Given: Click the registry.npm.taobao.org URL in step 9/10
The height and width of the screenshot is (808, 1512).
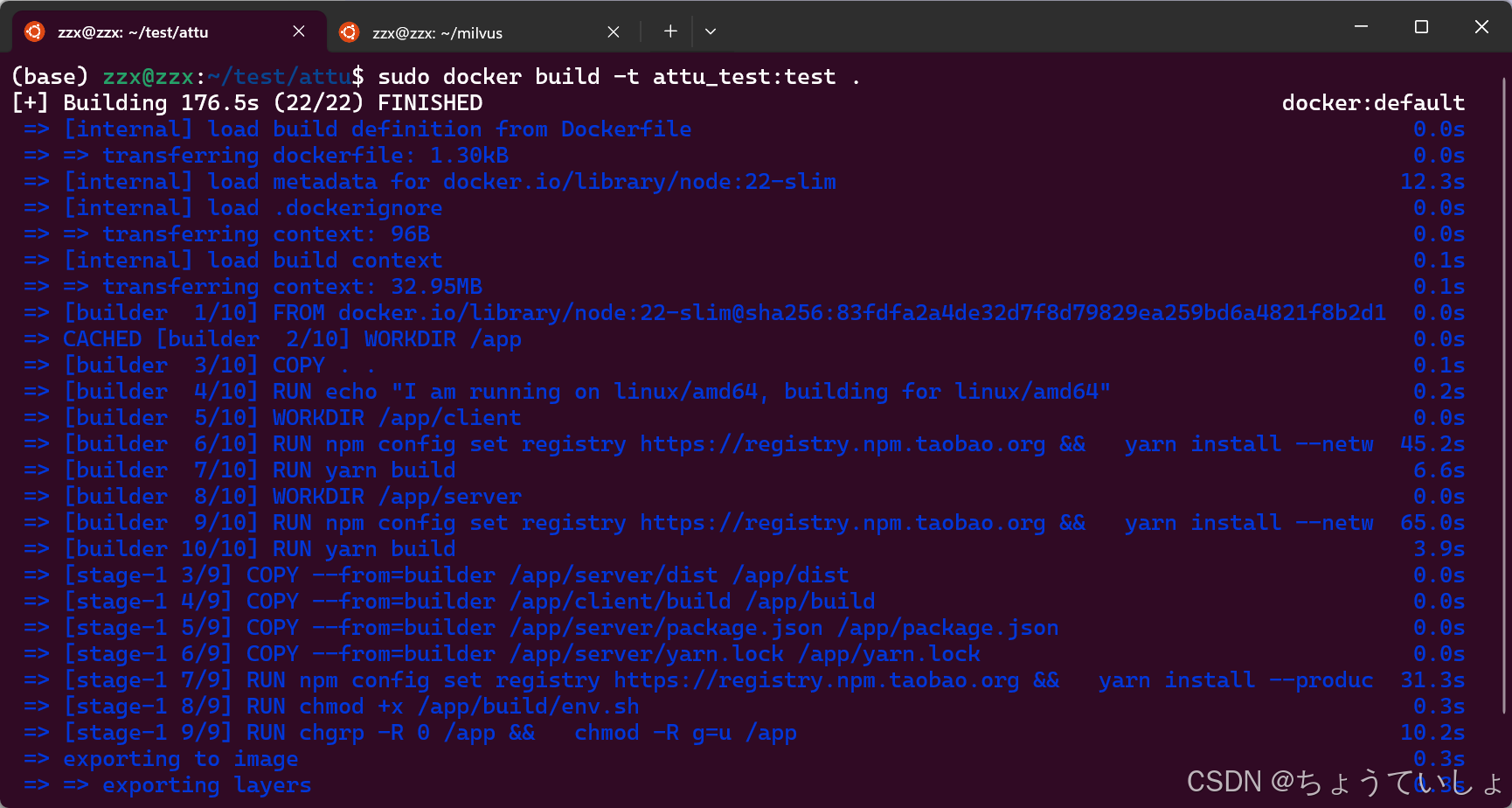Looking at the screenshot, I should pos(843,523).
